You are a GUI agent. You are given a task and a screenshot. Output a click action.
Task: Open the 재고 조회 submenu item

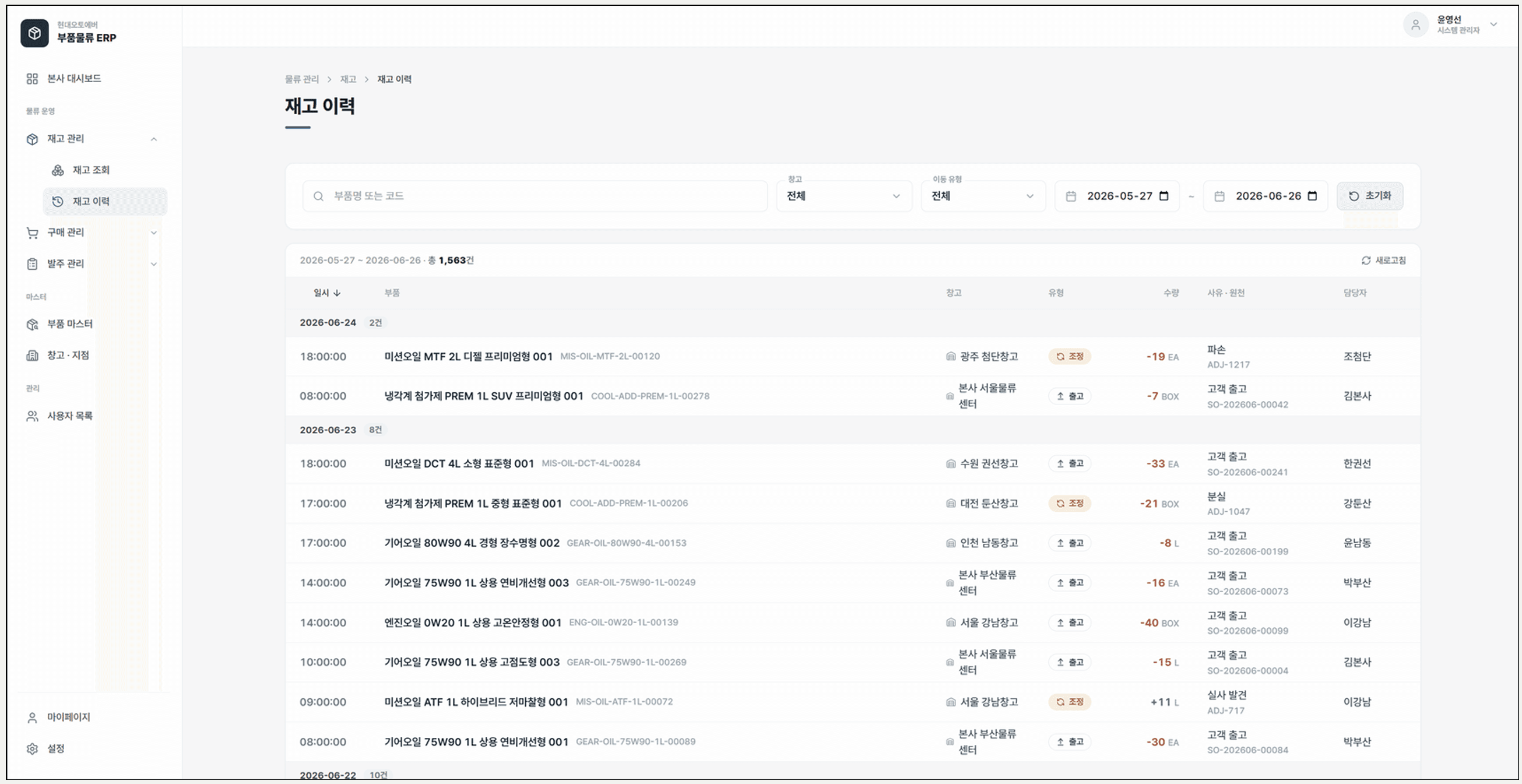104,170
